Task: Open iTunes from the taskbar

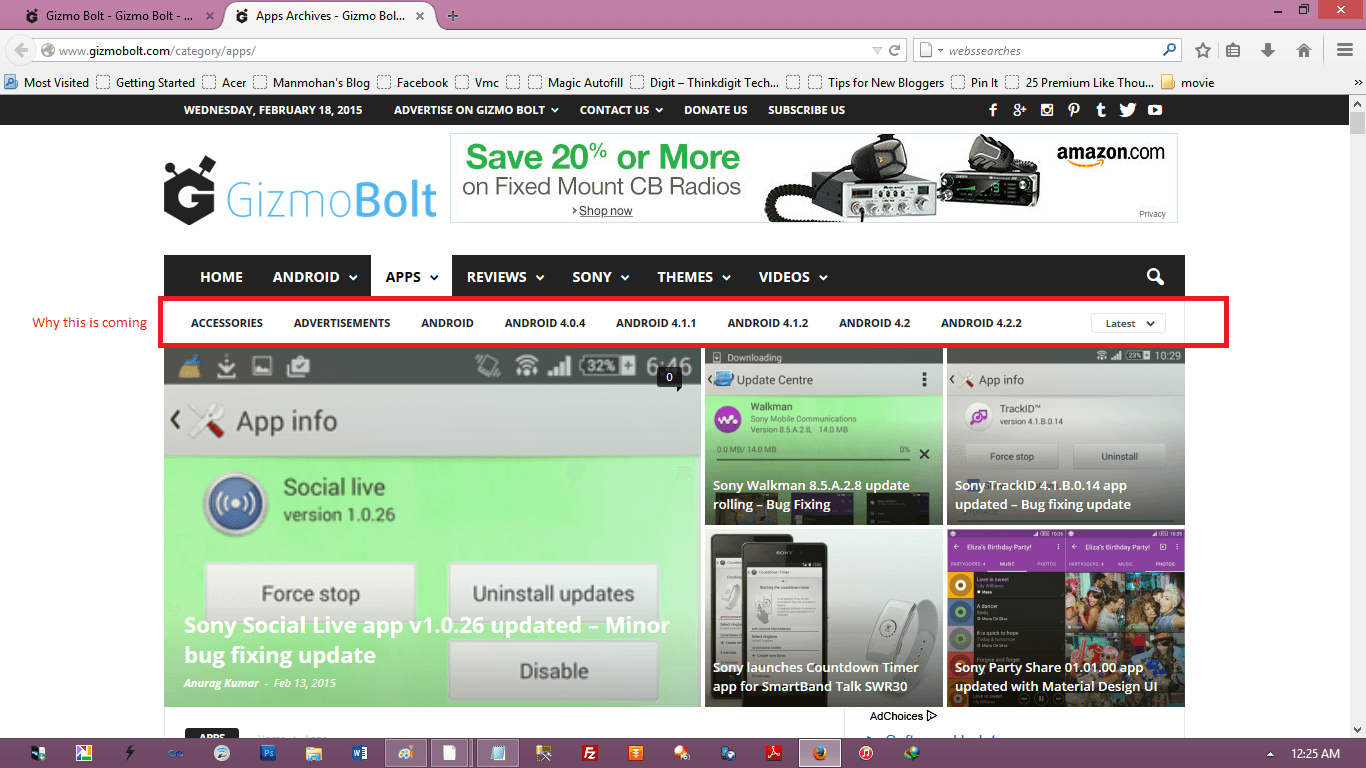Action: 866,753
